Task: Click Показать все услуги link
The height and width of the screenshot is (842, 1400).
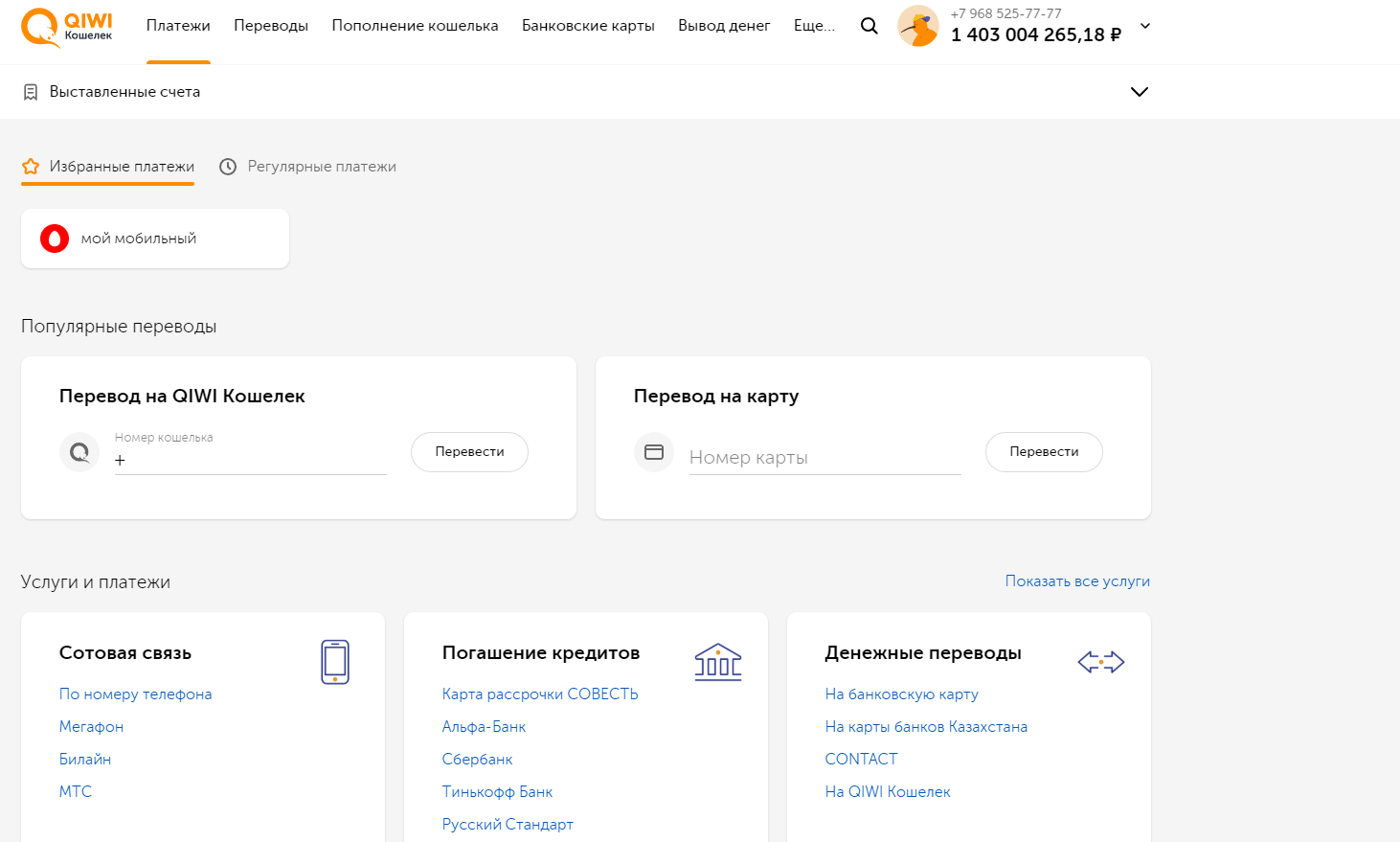Action: (x=1077, y=581)
